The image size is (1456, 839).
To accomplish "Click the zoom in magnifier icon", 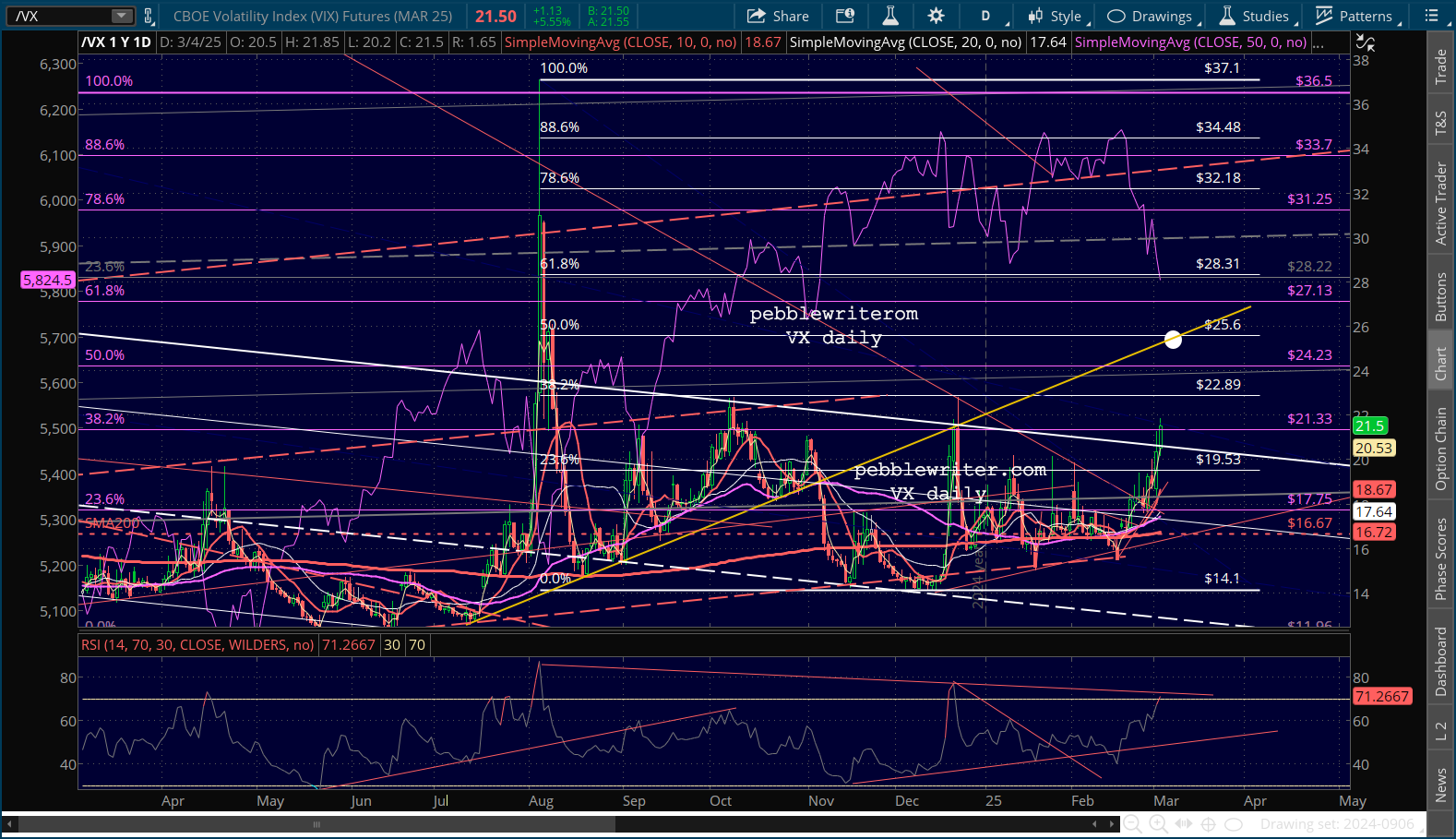I will click(1158, 824).
